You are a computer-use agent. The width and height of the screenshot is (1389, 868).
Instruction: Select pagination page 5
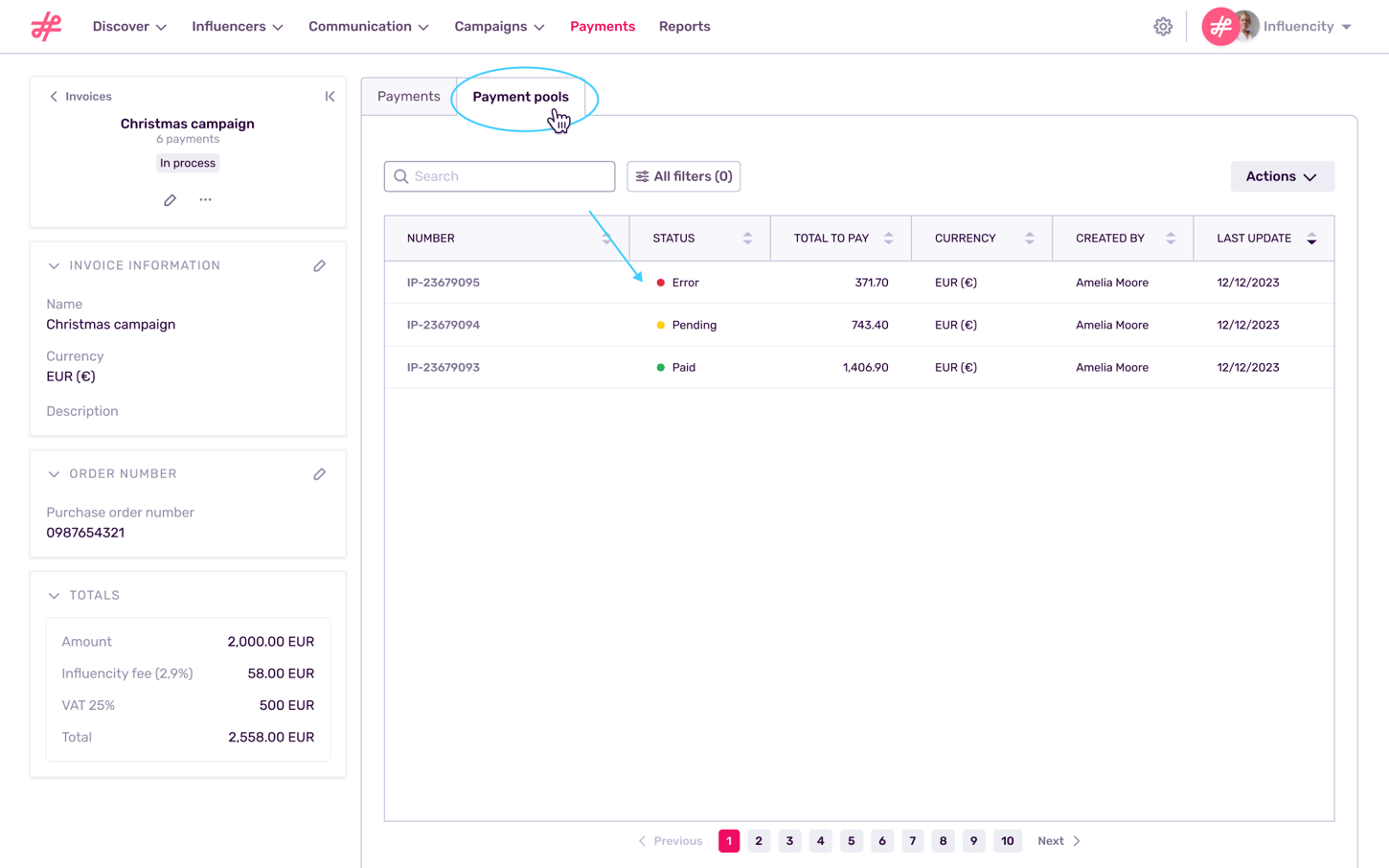pos(851,840)
